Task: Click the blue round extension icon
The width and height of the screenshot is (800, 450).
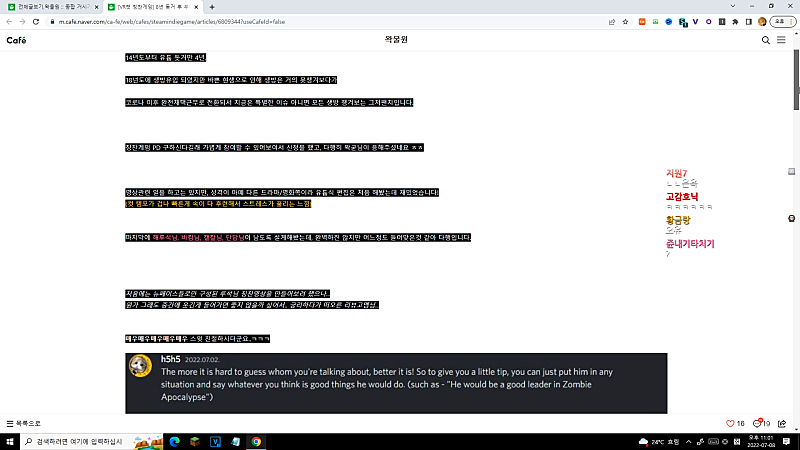Action: (668, 22)
